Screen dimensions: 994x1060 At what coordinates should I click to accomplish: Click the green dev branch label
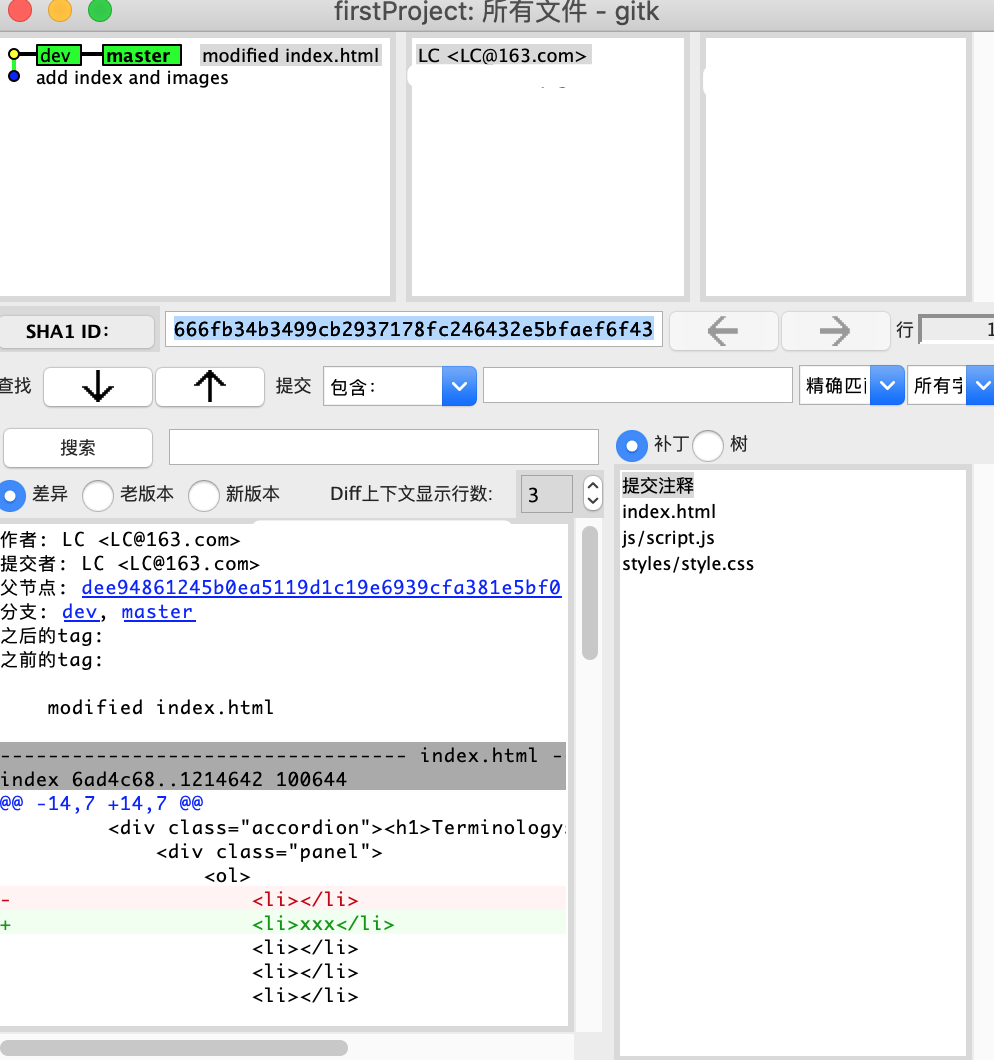click(x=57, y=56)
